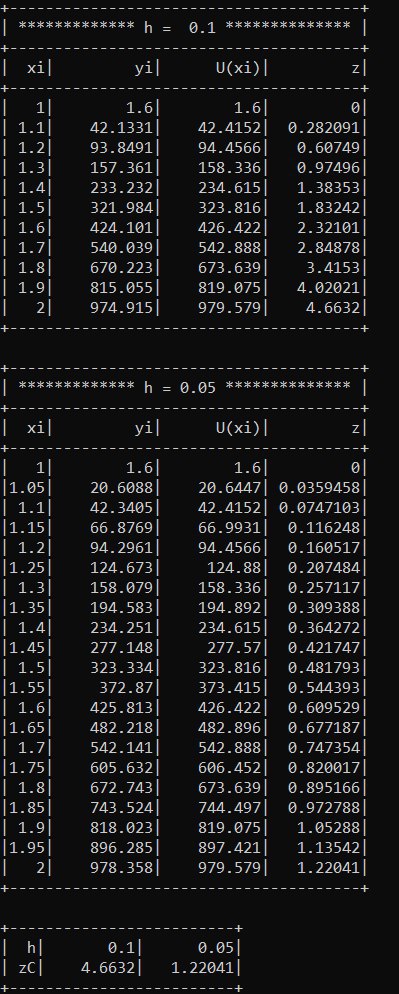Image resolution: width=399 pixels, height=994 pixels.
Task: Click U(xi) value 277.57
Action: [234, 648]
